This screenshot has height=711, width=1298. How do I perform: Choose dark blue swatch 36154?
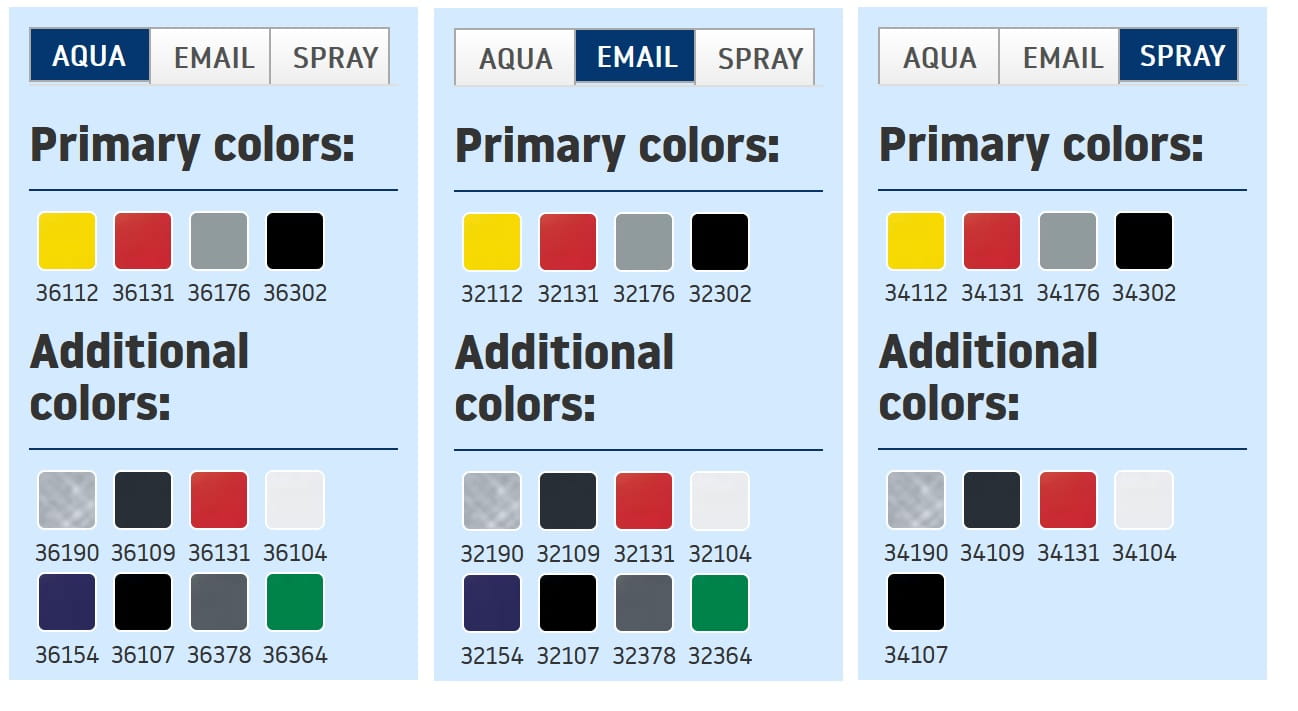(67, 602)
